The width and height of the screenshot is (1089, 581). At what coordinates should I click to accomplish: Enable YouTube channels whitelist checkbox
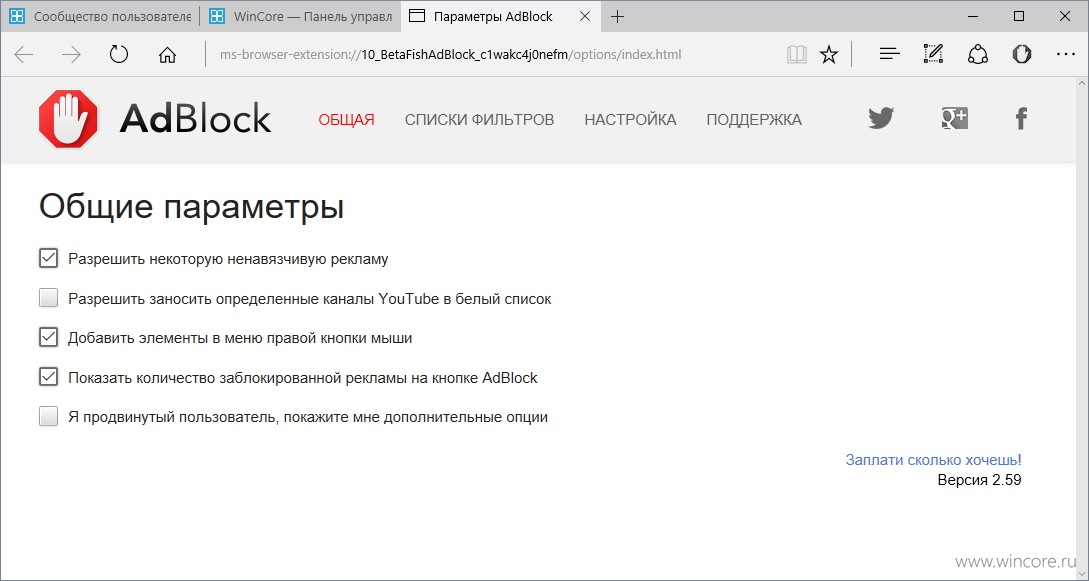click(48, 298)
